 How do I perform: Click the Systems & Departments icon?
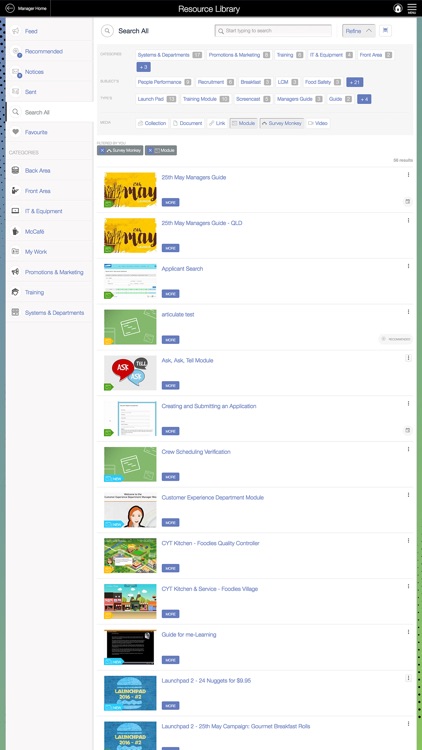[15, 312]
